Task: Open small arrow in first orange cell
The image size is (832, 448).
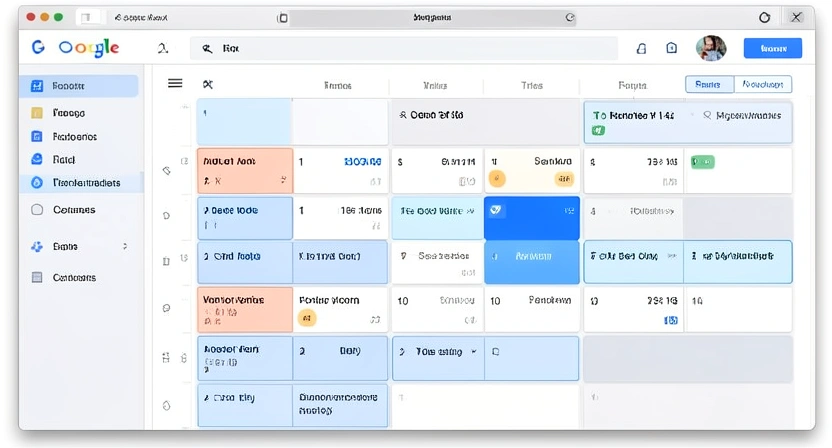Action: (x=283, y=180)
